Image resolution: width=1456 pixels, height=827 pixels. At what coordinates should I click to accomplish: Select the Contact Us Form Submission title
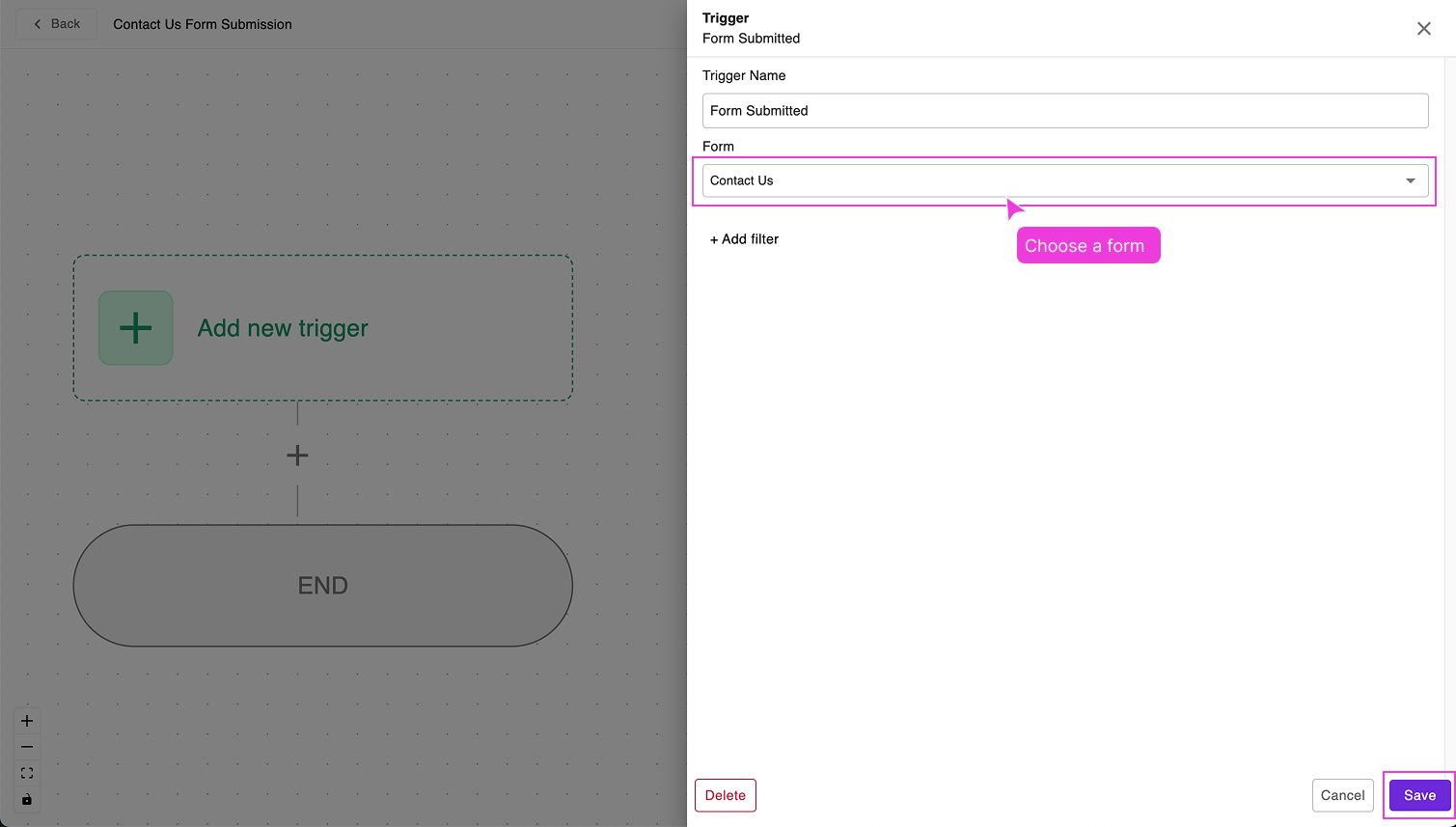point(203,23)
